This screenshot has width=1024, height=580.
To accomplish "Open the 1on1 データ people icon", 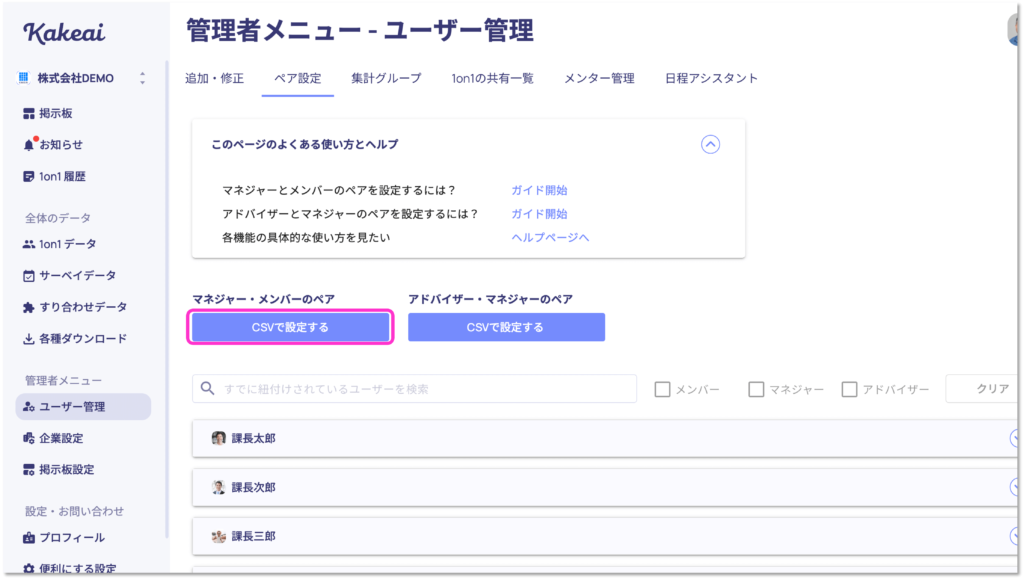I will click(29, 244).
